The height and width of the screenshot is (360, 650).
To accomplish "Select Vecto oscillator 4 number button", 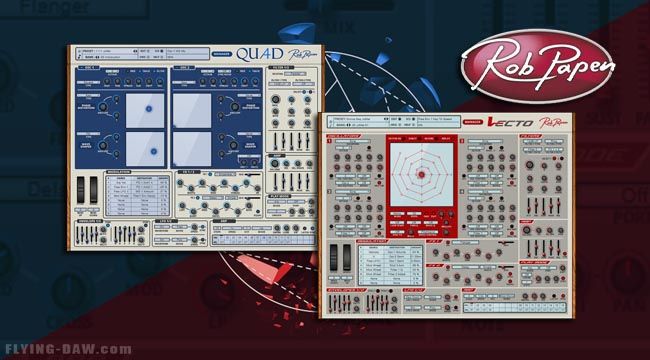I will [462, 192].
